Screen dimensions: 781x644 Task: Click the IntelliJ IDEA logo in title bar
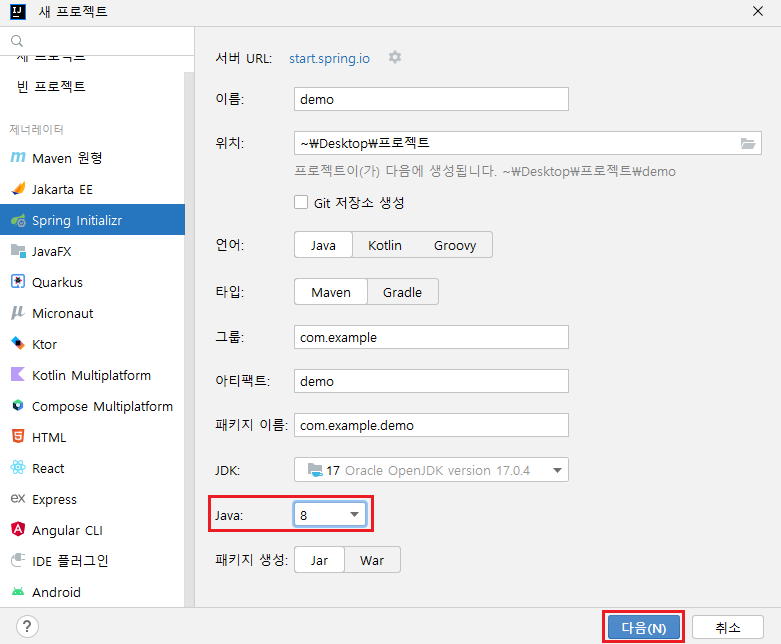point(17,11)
